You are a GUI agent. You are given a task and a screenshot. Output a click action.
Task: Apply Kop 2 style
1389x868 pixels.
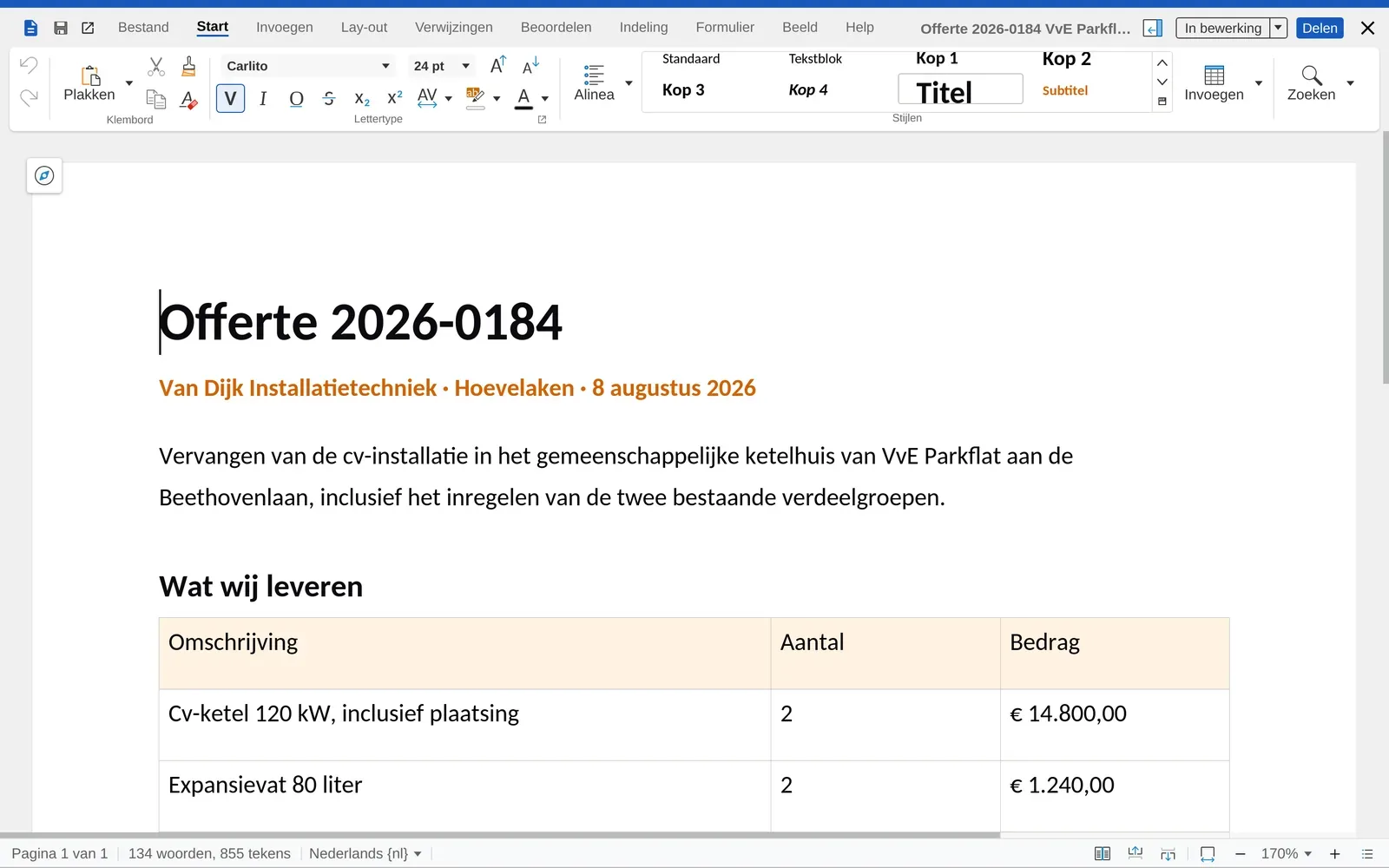(x=1066, y=59)
